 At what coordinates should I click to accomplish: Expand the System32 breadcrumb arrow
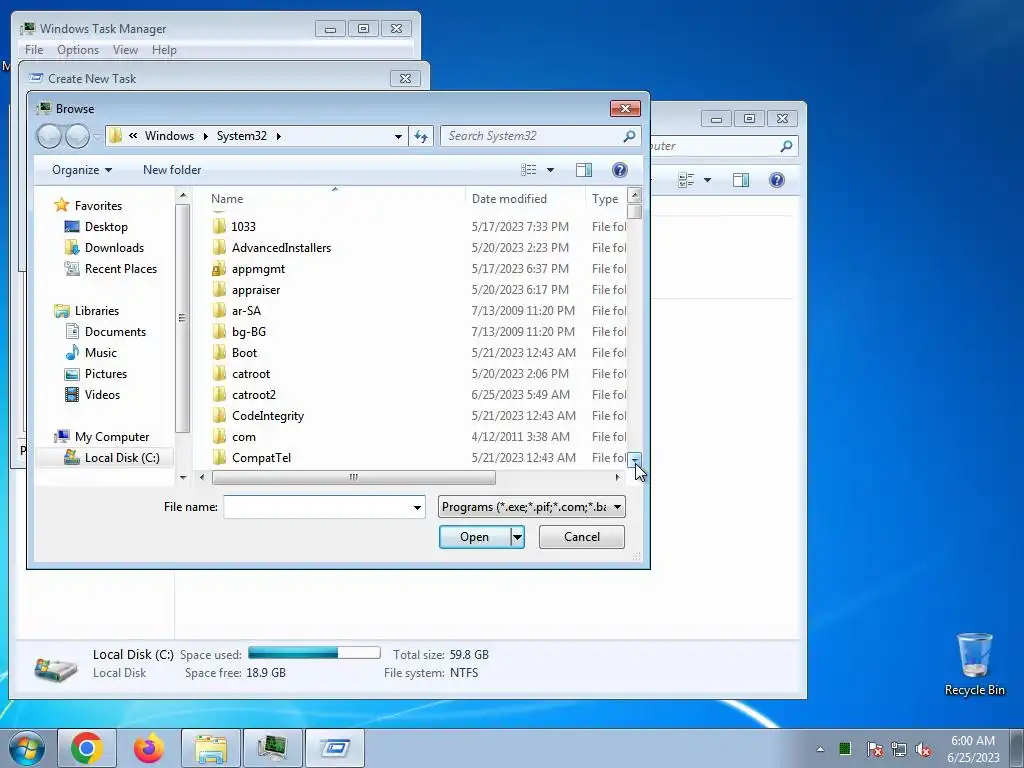coord(279,136)
